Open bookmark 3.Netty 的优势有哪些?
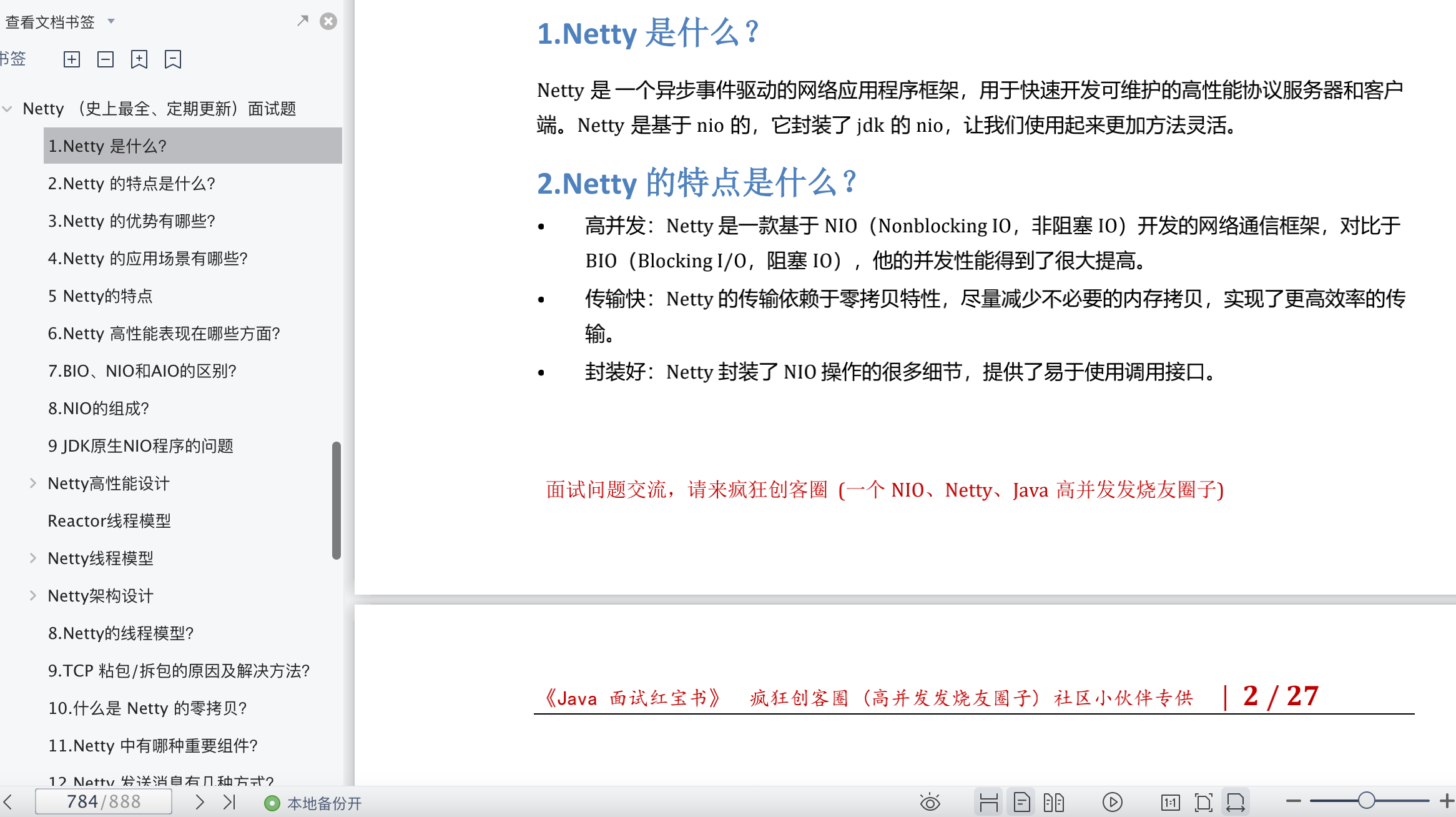 (x=132, y=220)
